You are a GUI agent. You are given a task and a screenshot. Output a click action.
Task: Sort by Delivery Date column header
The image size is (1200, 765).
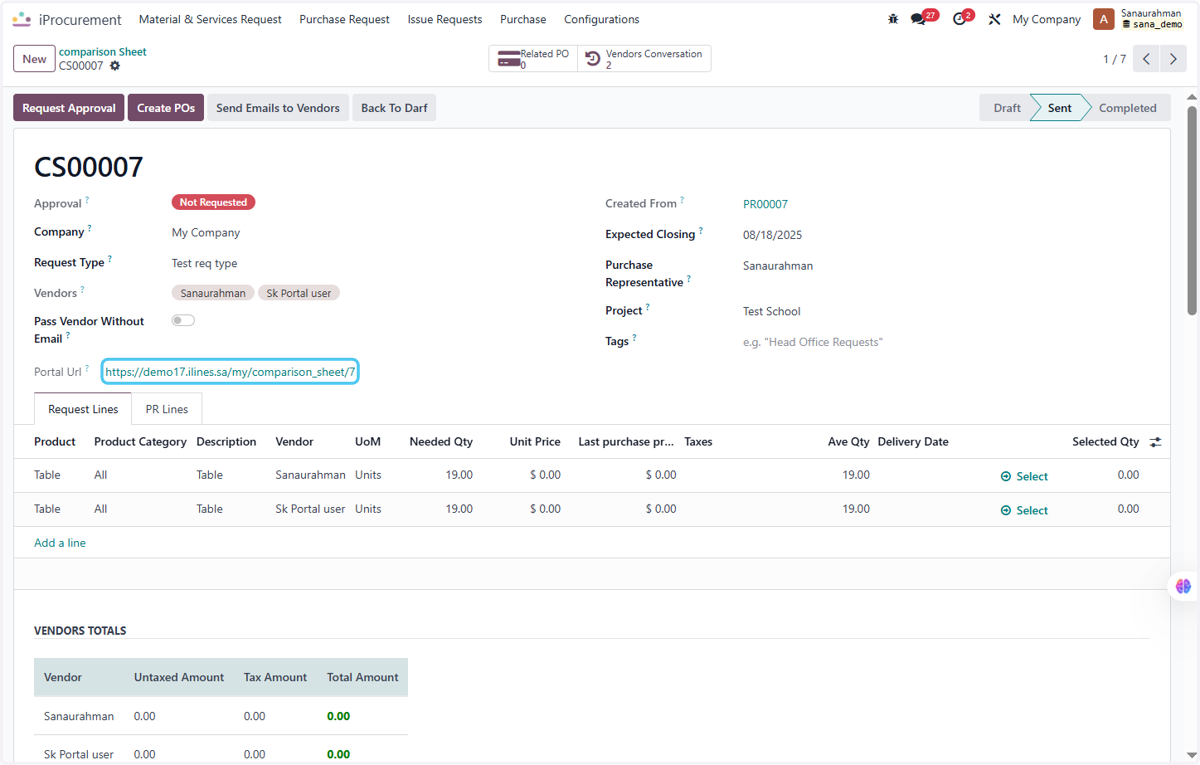pos(913,442)
